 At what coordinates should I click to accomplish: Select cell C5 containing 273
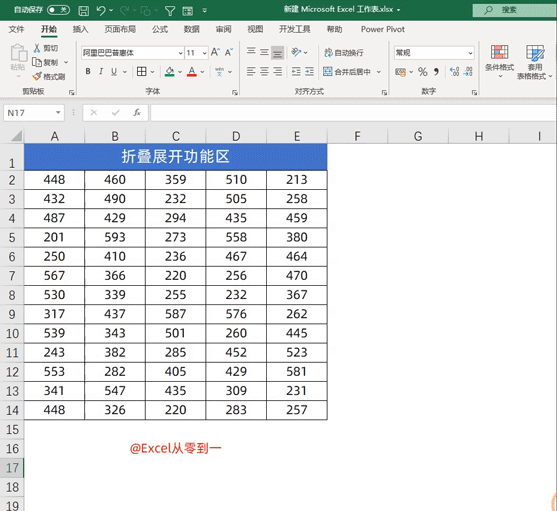pyautogui.click(x=175, y=237)
